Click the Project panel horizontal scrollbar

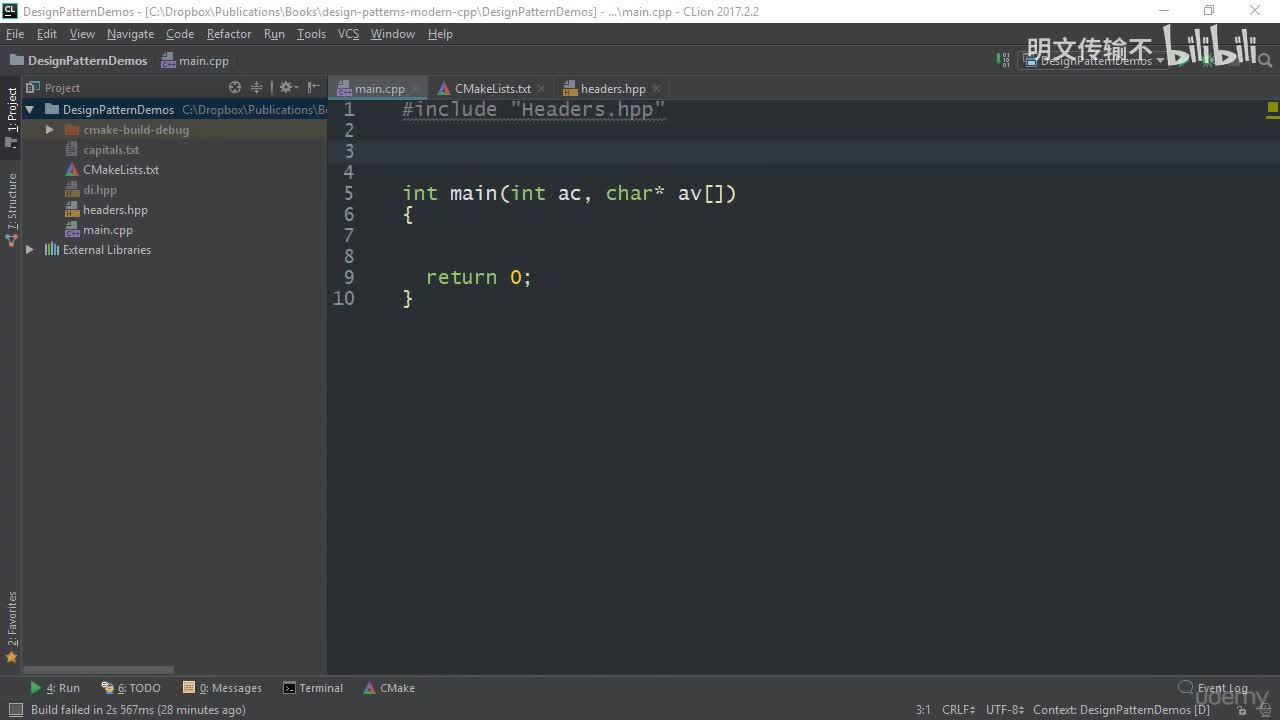point(98,670)
